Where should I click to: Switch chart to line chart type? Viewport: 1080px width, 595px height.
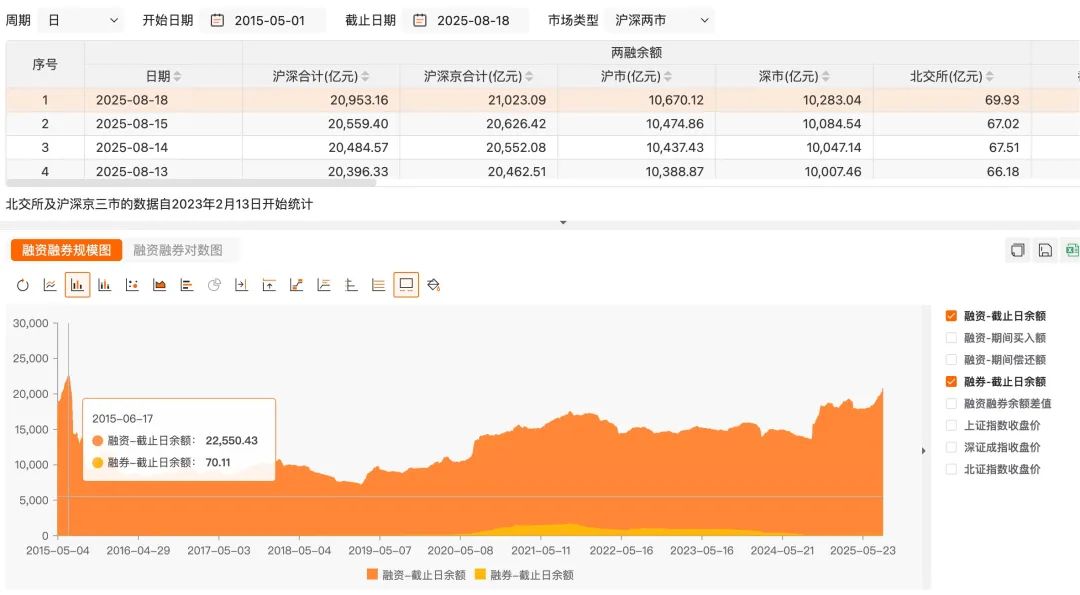pyautogui.click(x=50, y=285)
